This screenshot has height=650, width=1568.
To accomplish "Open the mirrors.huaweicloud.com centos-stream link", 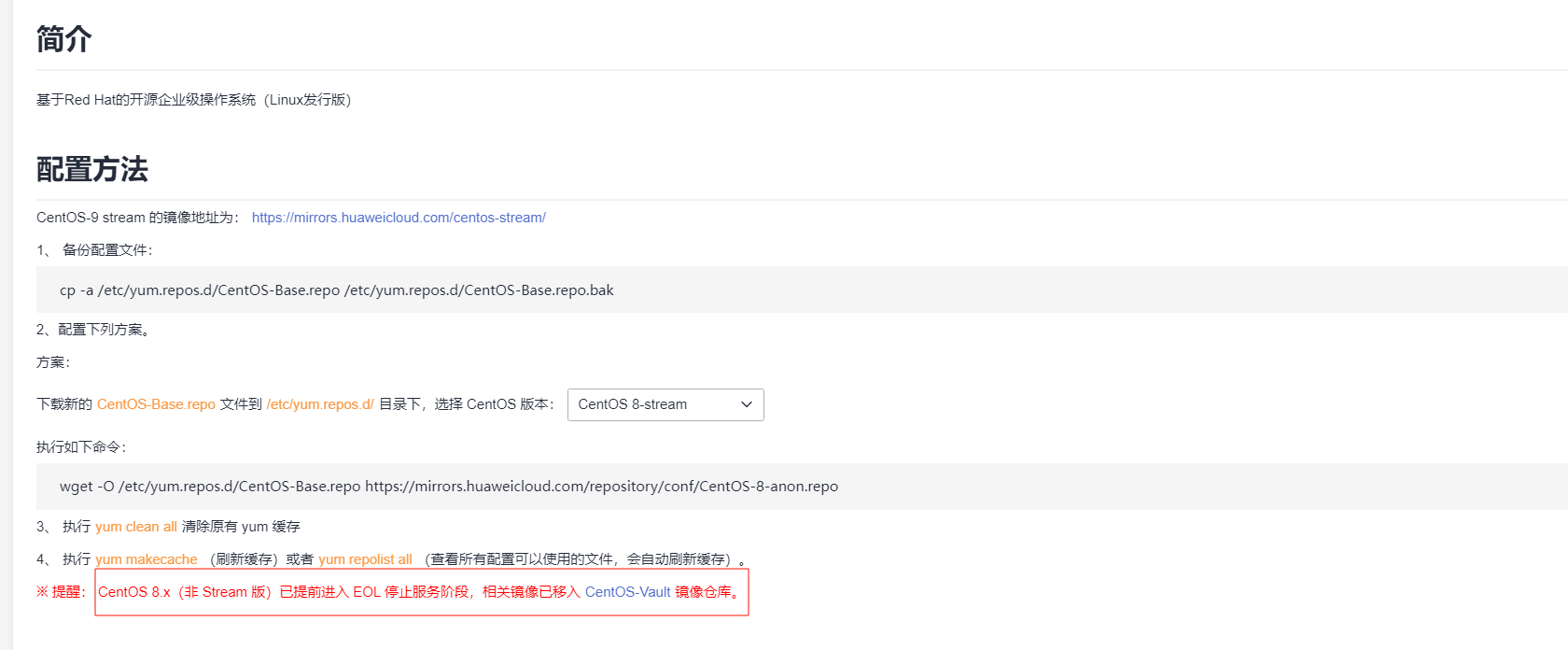I will point(399,218).
